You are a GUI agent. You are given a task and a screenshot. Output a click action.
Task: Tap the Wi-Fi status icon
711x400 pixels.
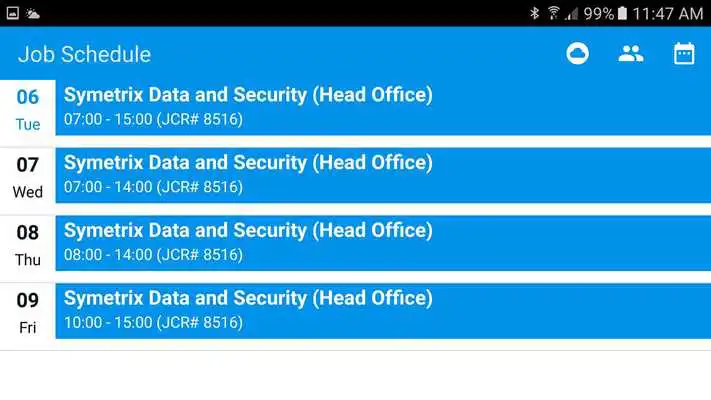tap(553, 13)
